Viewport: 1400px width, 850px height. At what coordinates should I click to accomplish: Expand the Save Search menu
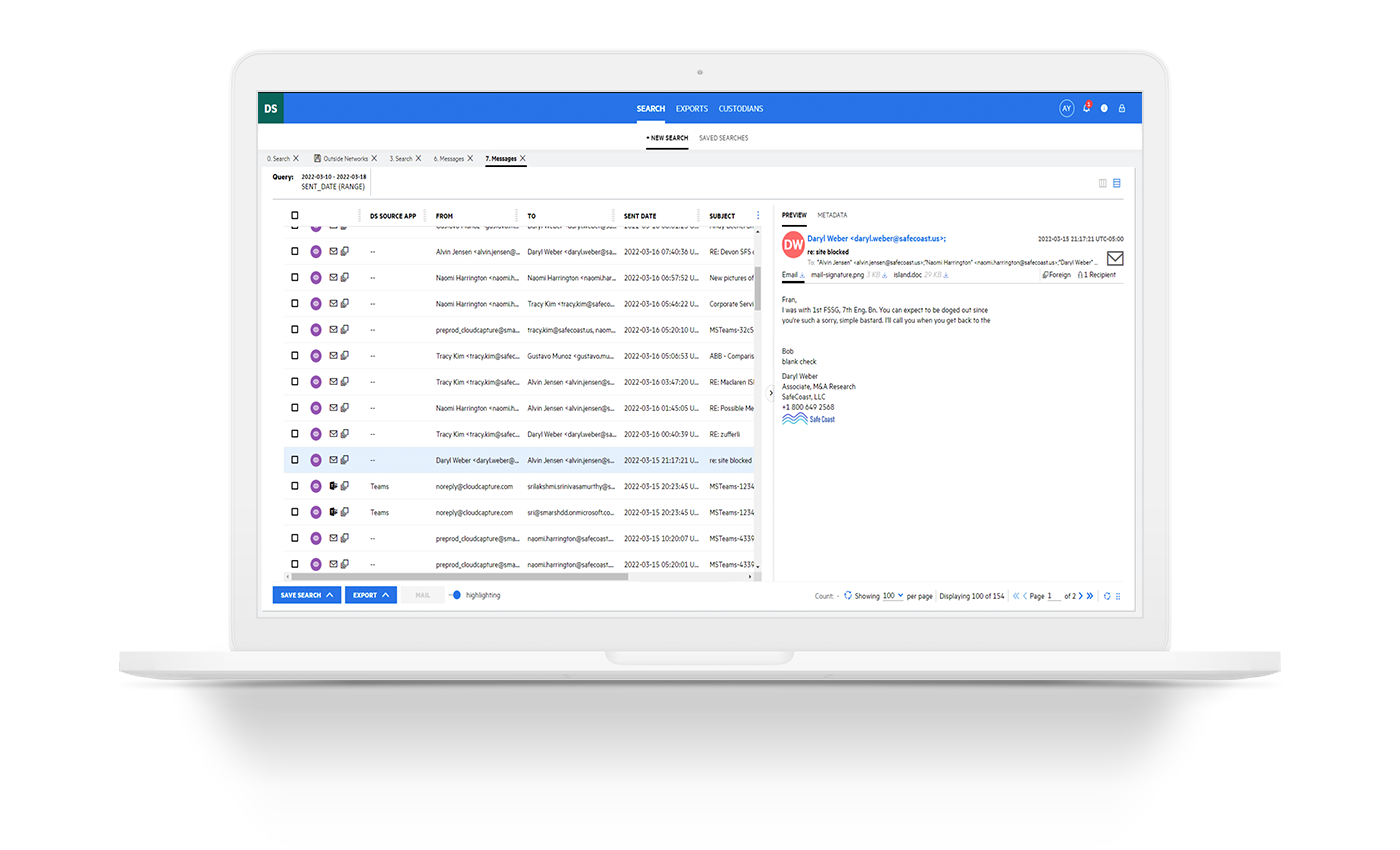point(306,595)
